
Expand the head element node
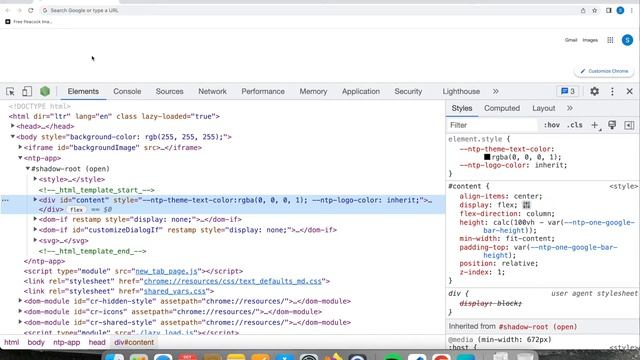[x=13, y=126]
